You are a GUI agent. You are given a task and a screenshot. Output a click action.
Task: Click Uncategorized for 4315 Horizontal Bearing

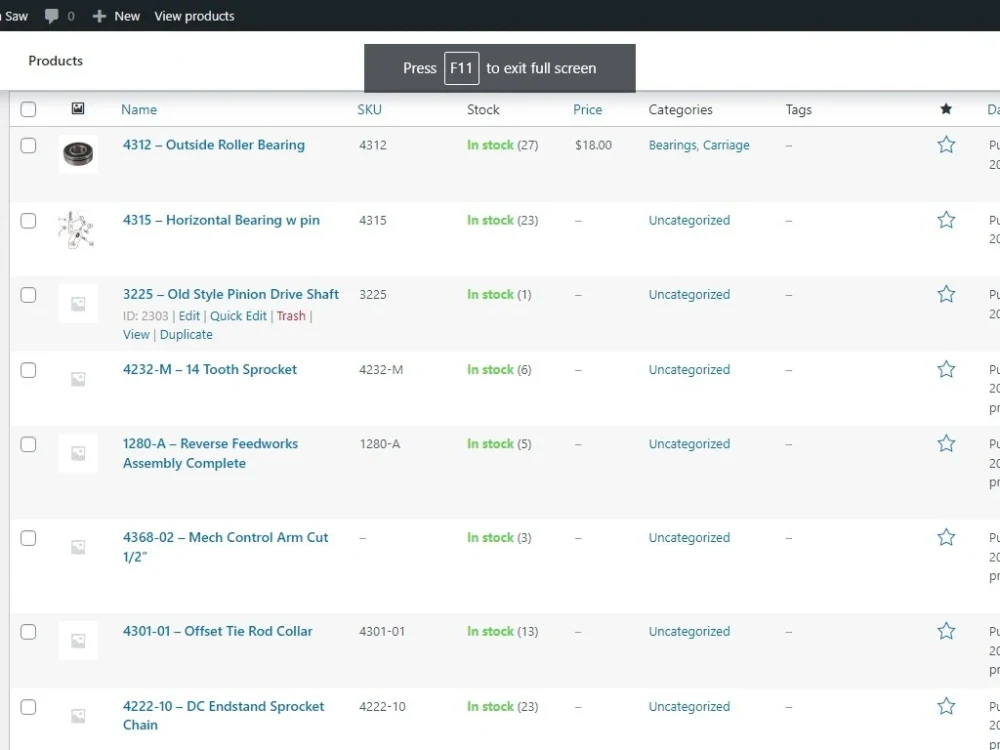click(x=689, y=220)
